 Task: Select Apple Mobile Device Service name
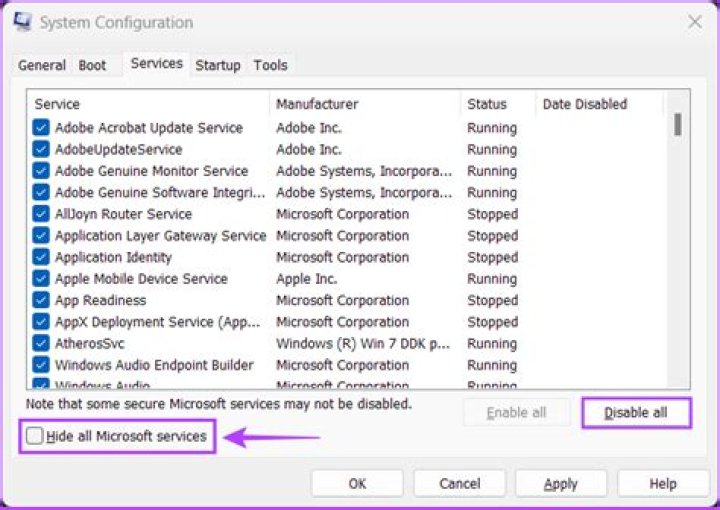tap(141, 279)
